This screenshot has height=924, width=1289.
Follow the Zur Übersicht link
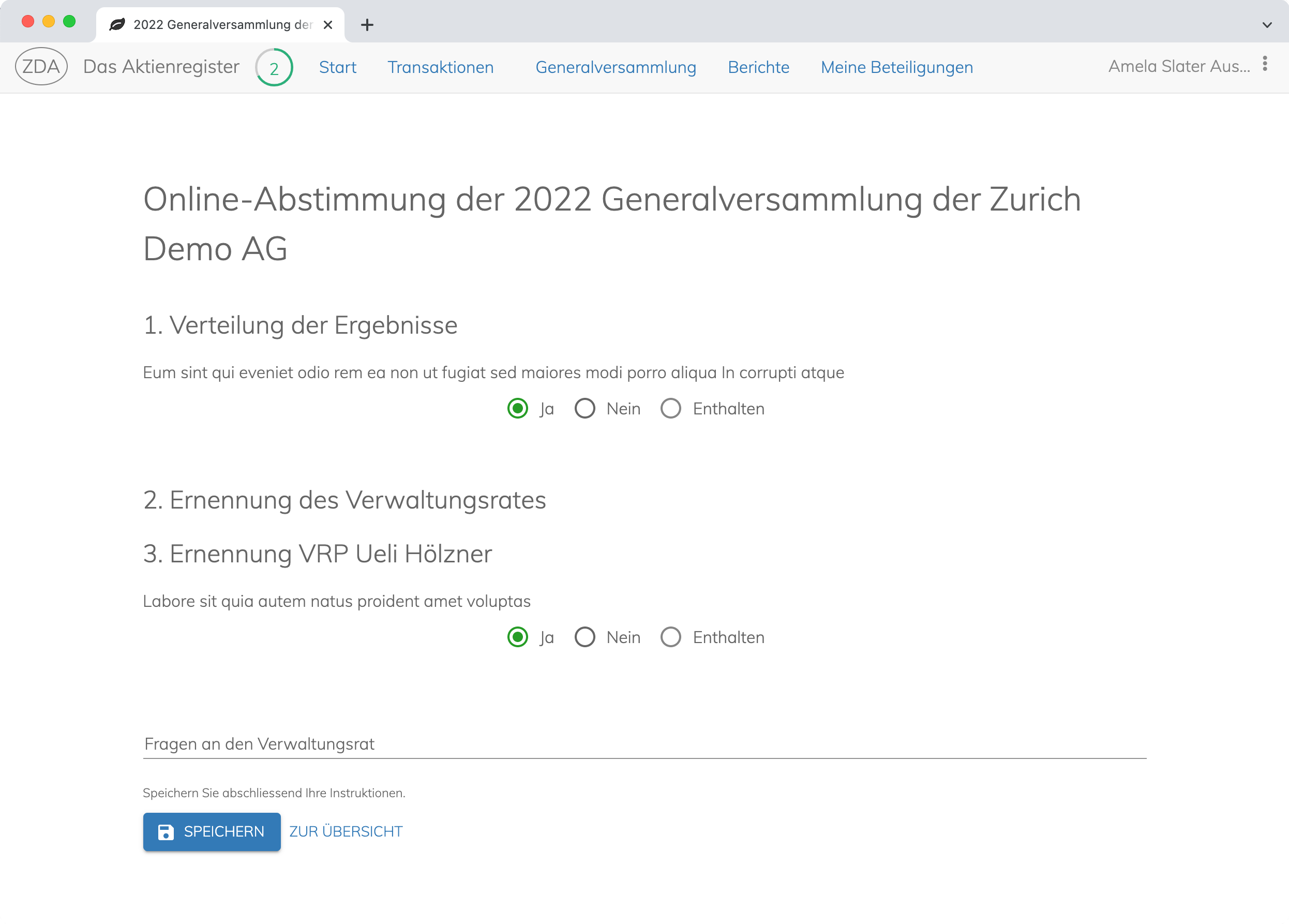[x=346, y=831]
